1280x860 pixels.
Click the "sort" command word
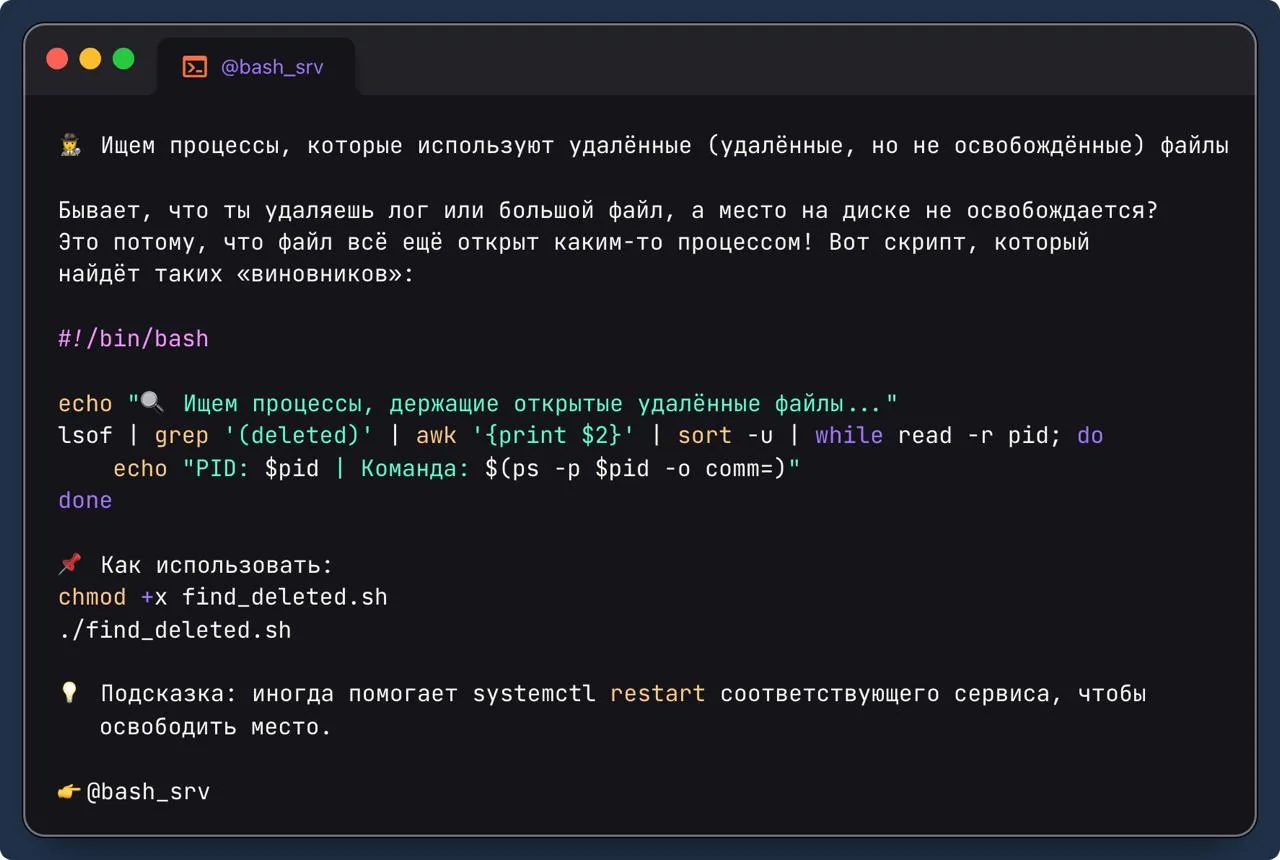[x=705, y=436]
